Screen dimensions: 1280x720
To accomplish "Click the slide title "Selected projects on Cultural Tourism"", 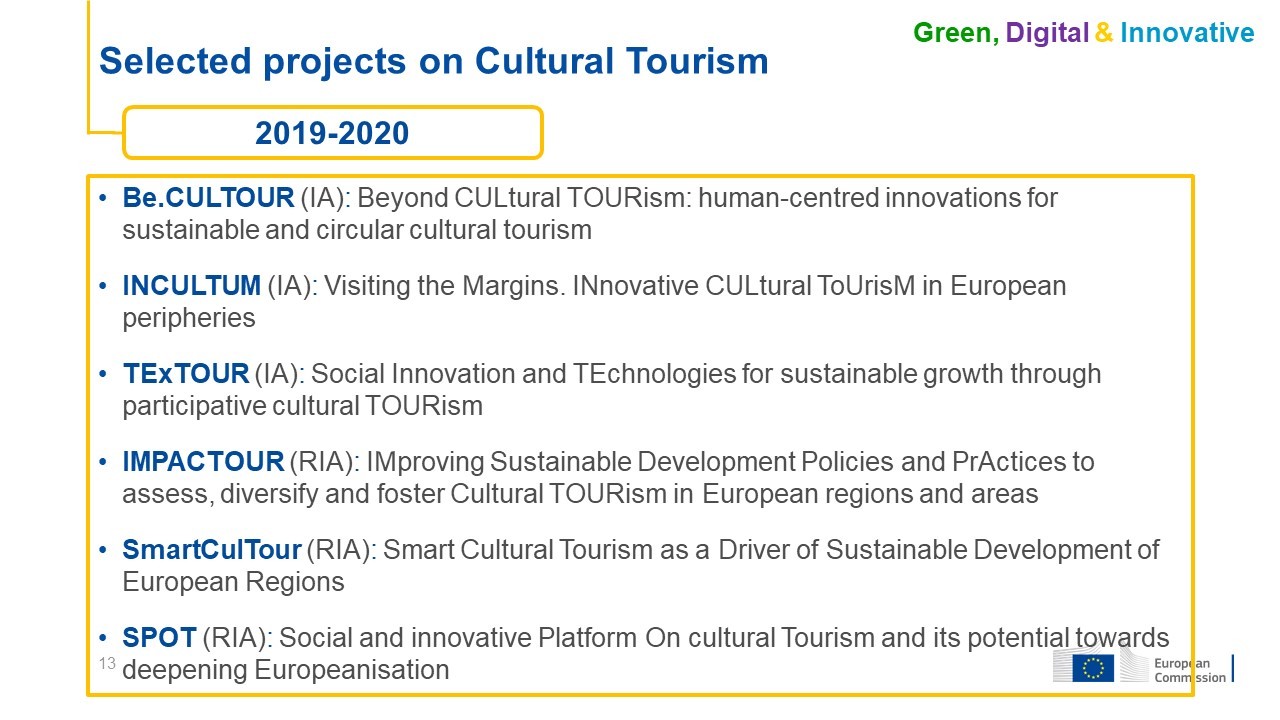I will point(434,61).
